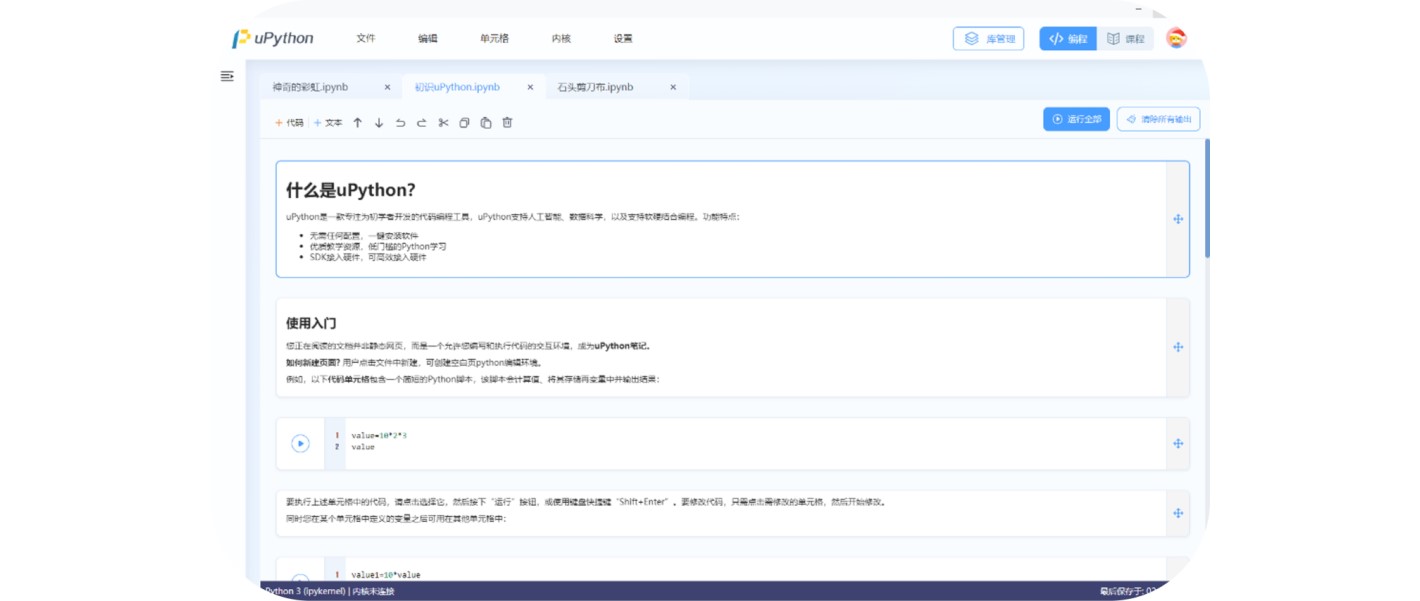Switch to 编程 (coding) mode
The image size is (1420, 601).
tap(1068, 39)
